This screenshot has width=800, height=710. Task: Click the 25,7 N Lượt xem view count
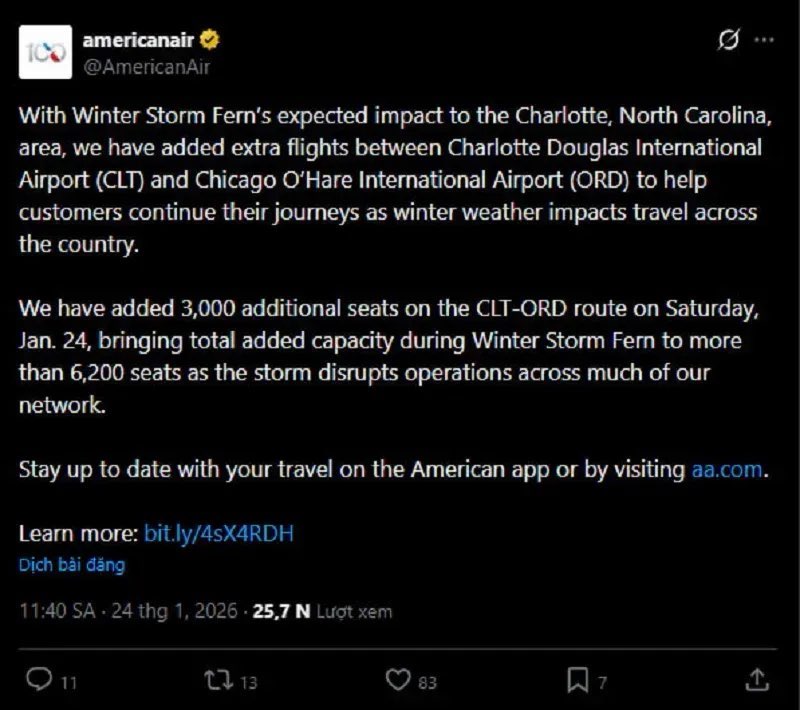pos(322,611)
